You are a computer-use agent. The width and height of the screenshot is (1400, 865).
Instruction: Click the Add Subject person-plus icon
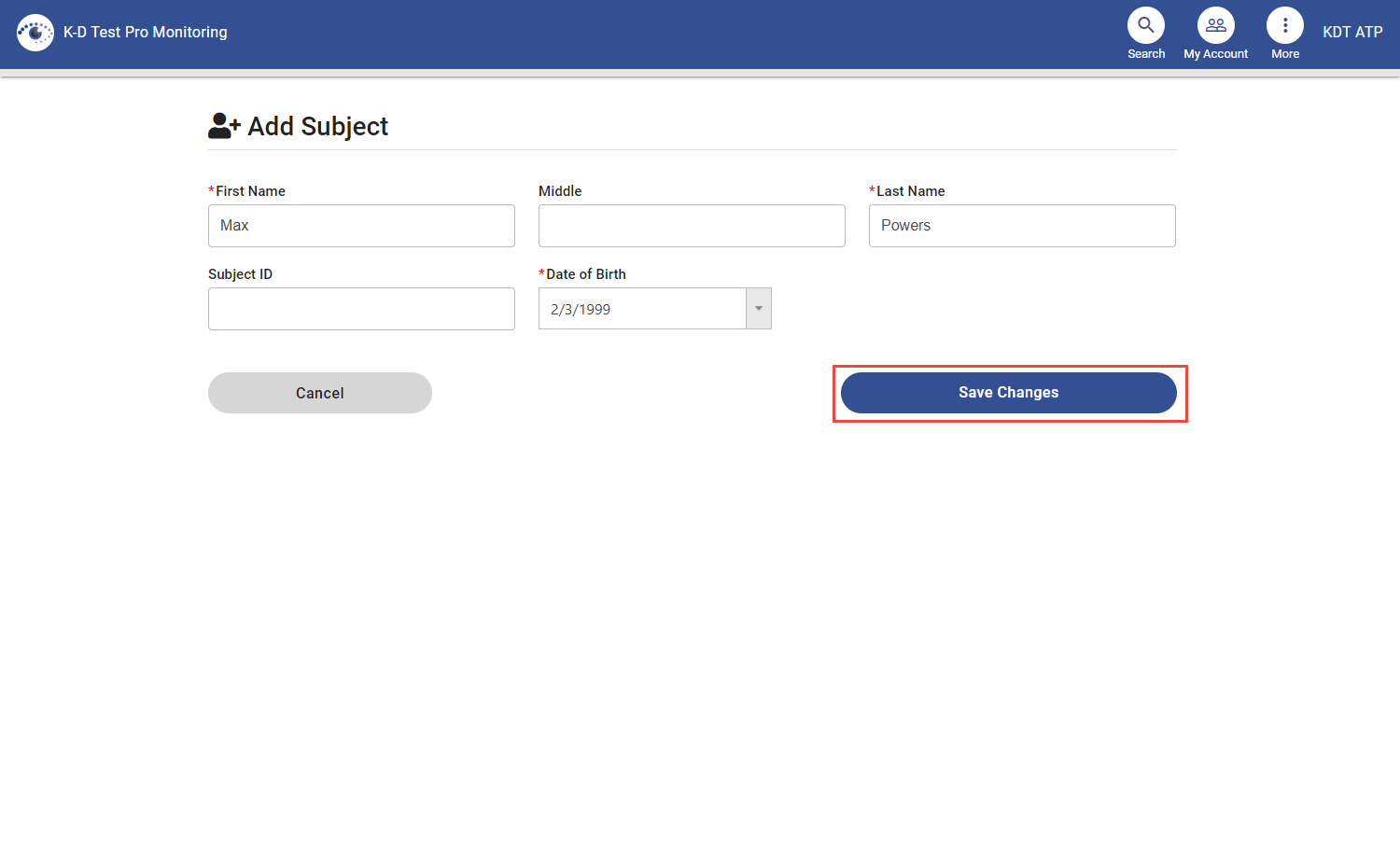point(222,125)
